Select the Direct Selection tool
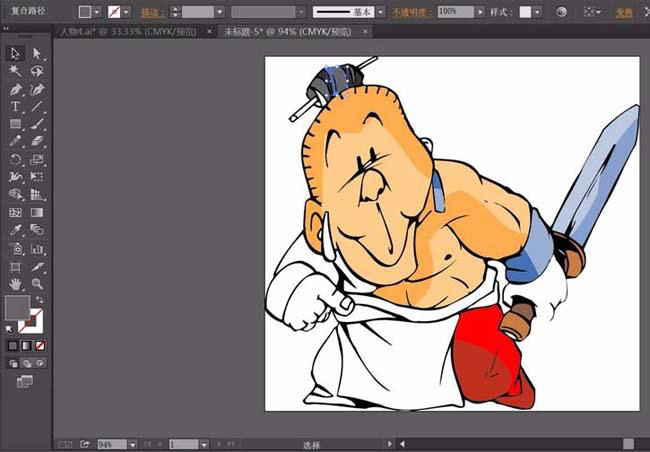The width and height of the screenshot is (650, 452). 37,54
